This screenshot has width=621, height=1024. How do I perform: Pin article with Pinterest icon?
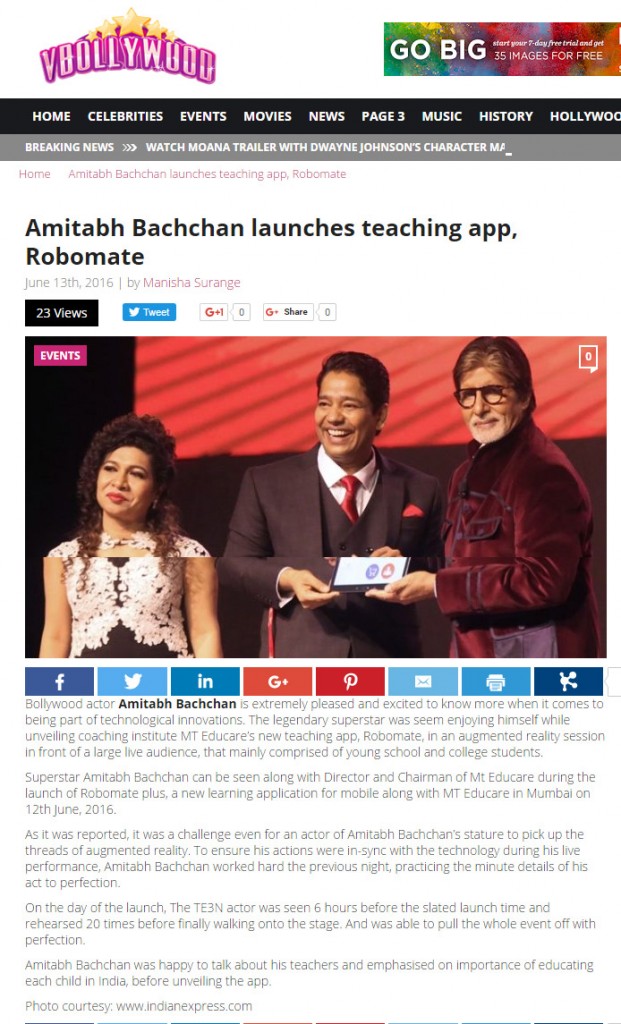click(350, 682)
